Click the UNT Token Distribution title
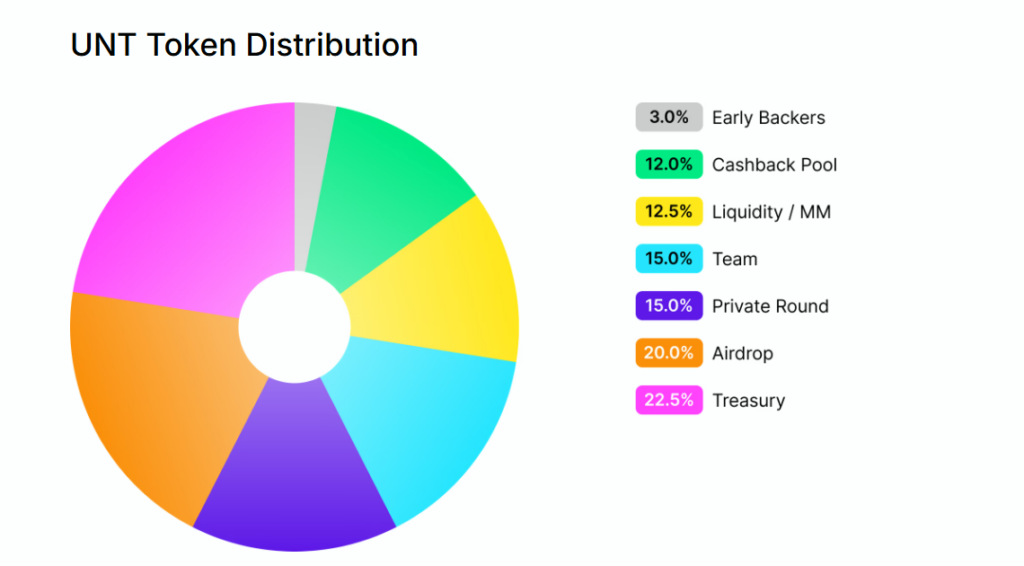 pyautogui.click(x=244, y=45)
